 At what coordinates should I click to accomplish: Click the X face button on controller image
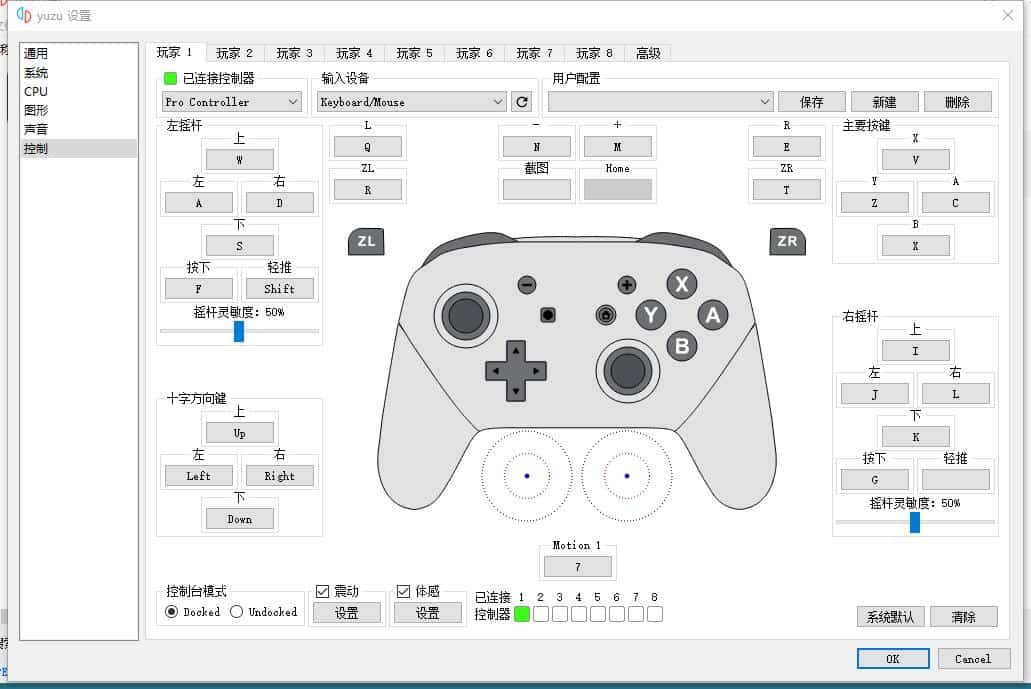click(682, 284)
